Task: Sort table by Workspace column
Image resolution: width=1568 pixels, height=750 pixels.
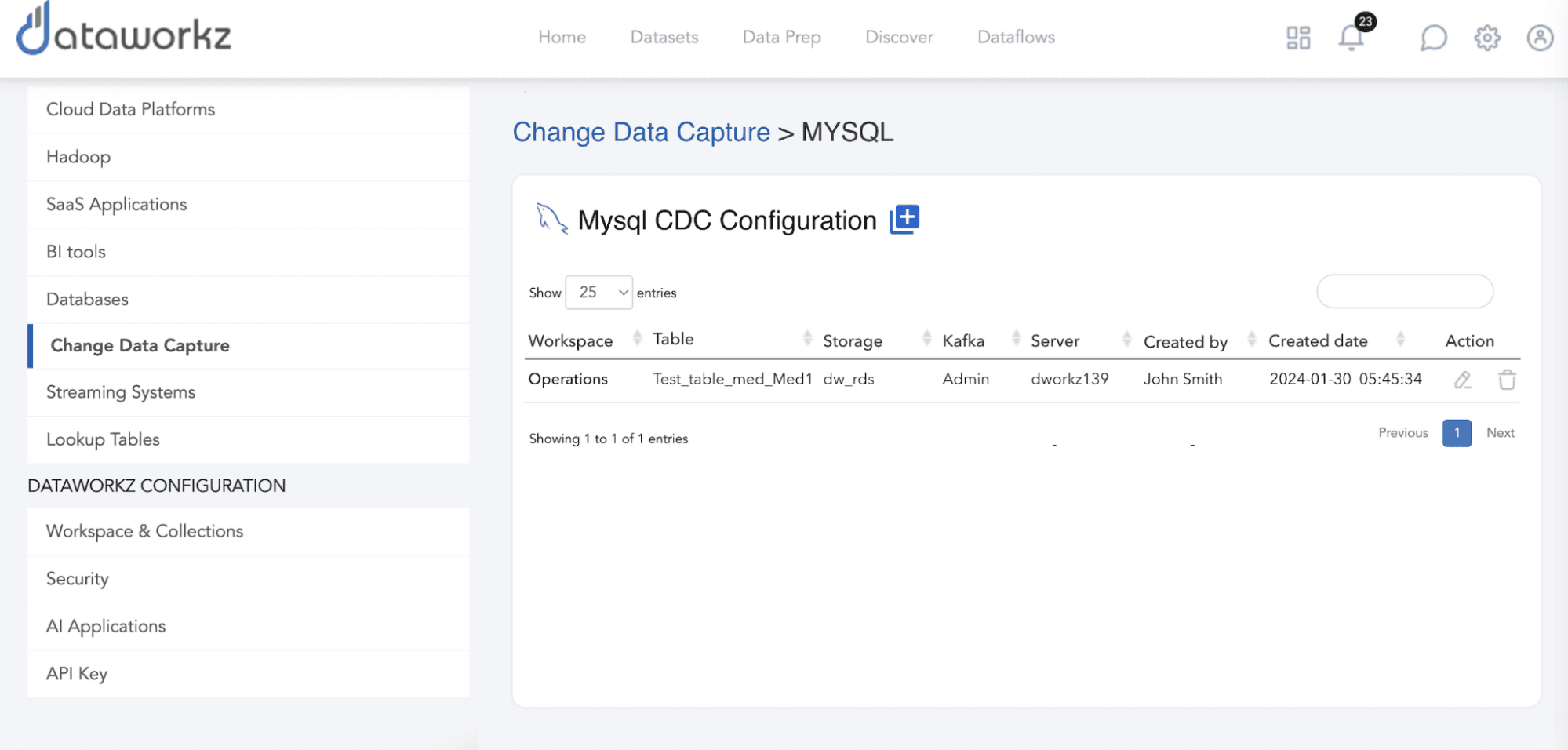Action: pos(570,340)
